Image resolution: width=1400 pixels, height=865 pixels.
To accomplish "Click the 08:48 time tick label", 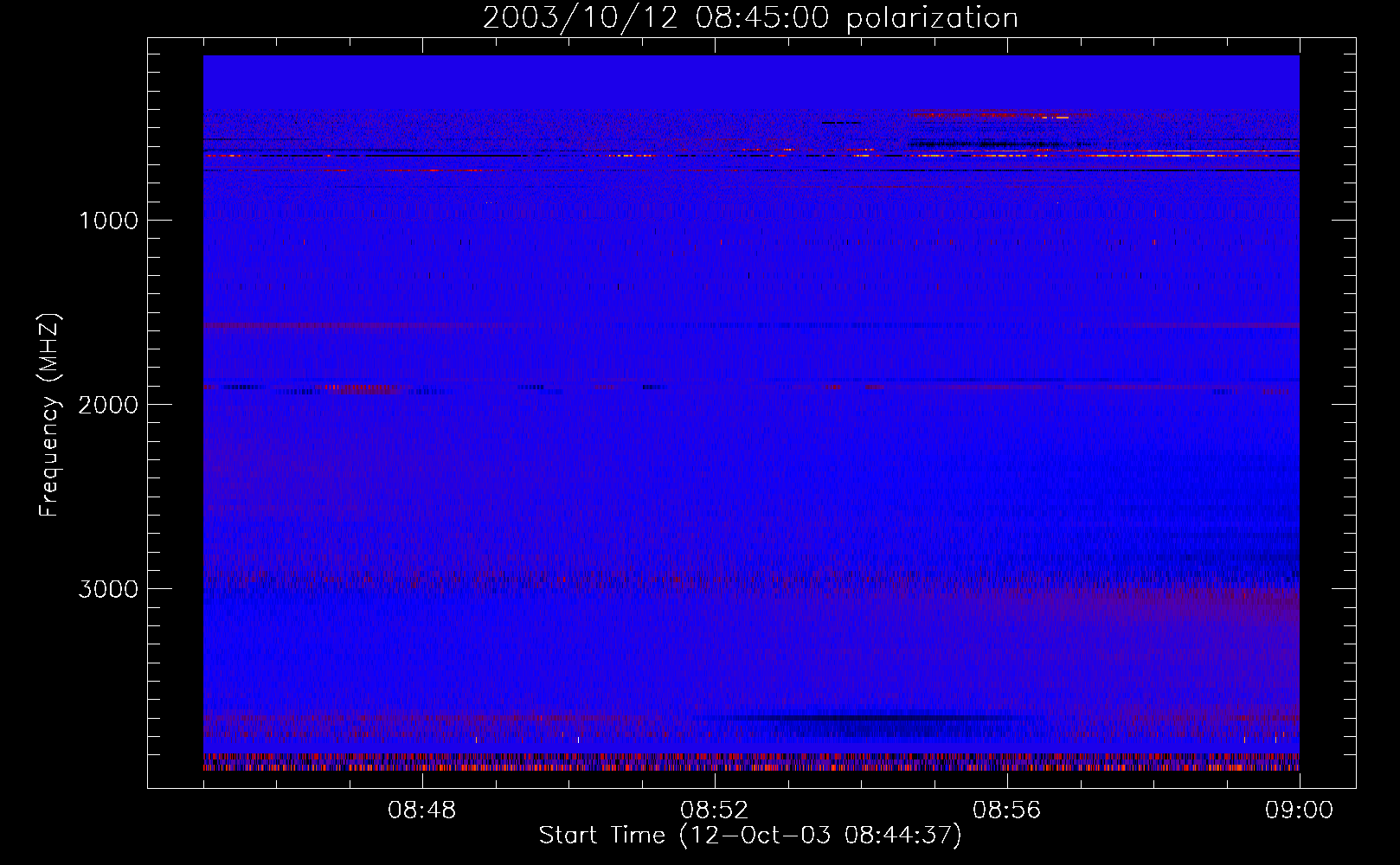I will coord(421,811).
